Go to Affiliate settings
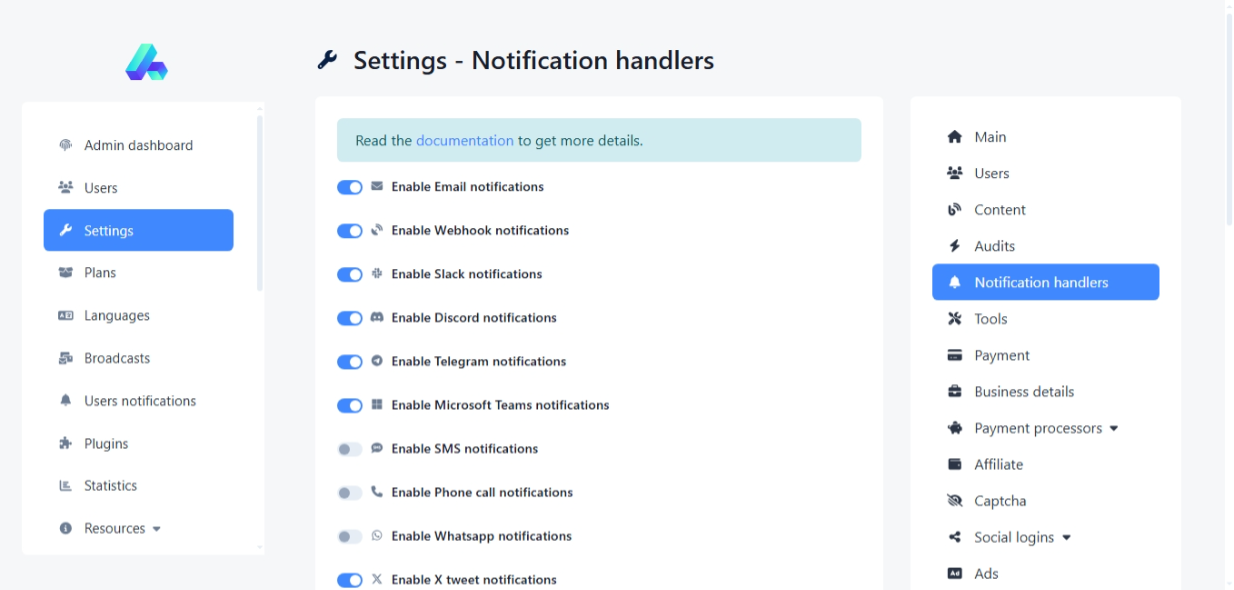The image size is (1234, 590). [998, 464]
